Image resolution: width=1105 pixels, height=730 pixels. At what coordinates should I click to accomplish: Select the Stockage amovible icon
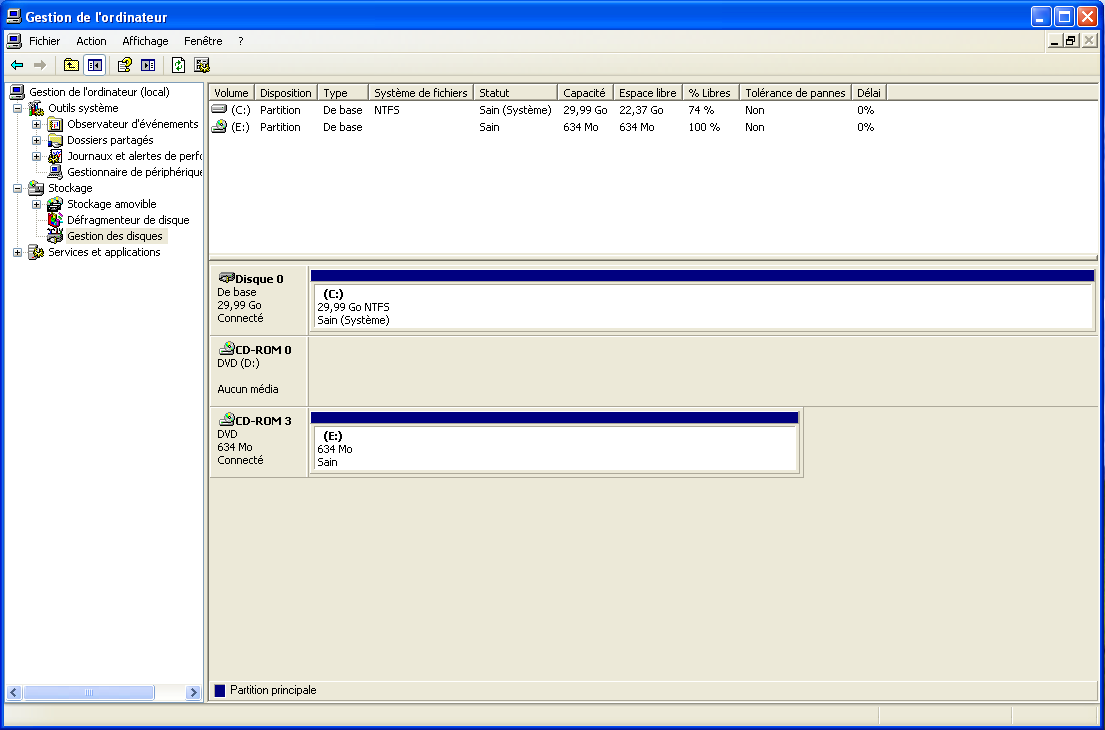pyautogui.click(x=55, y=204)
